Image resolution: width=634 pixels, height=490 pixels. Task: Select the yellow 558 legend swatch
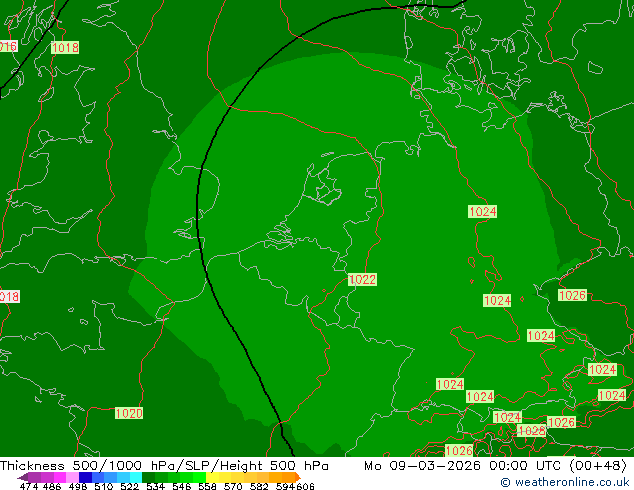[212, 477]
